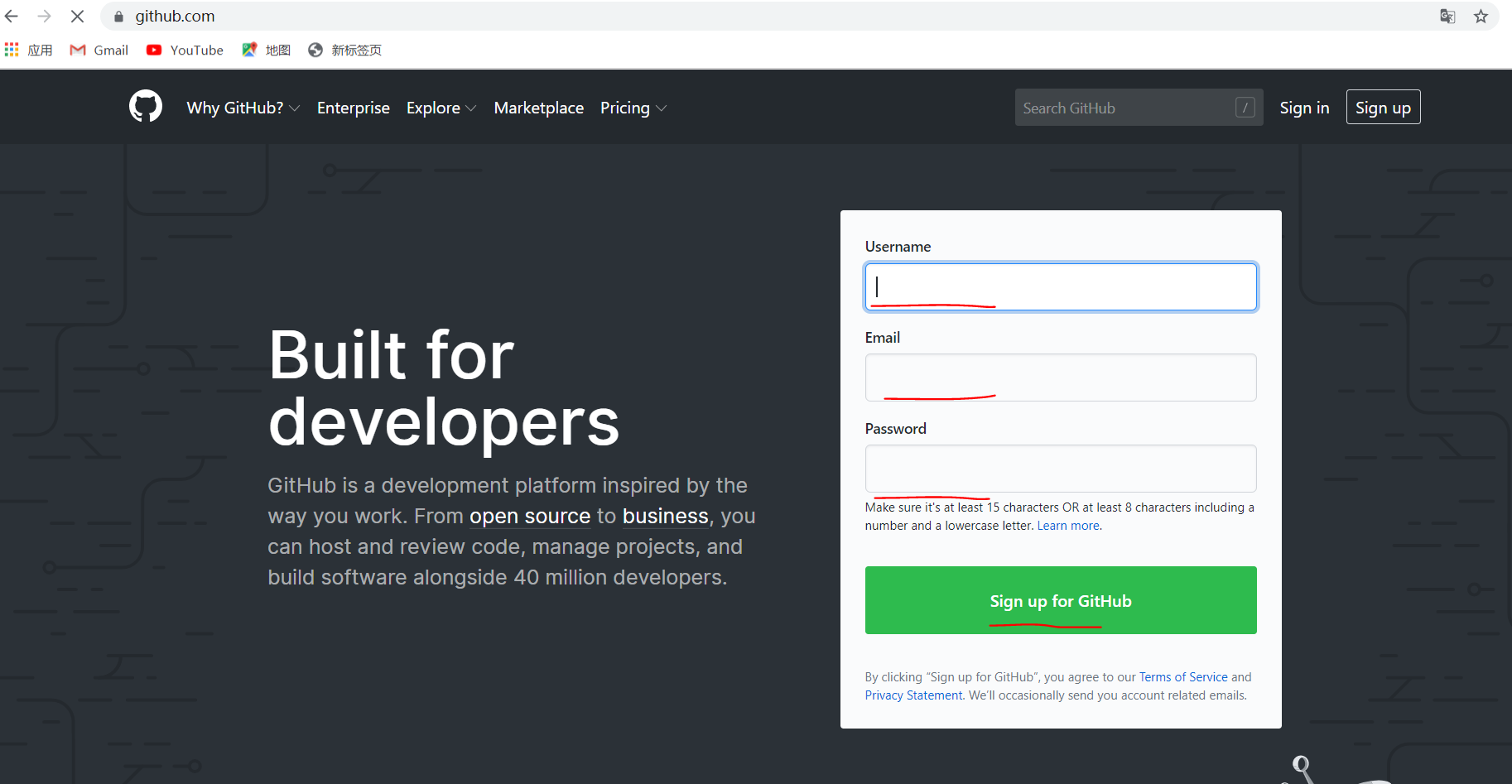
Task: Open the Marketplace page
Action: (x=539, y=108)
